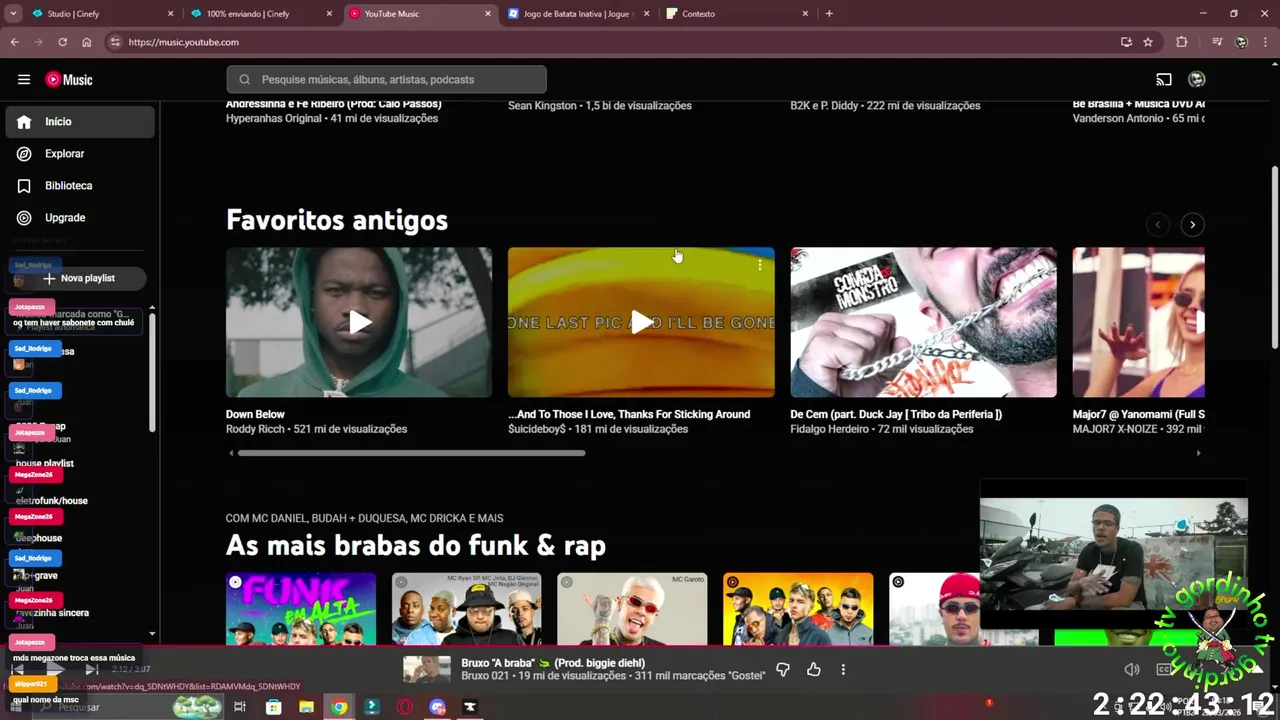The height and width of the screenshot is (720, 1280).
Task: Select Upgrade in the sidebar
Action: [x=80, y=218]
